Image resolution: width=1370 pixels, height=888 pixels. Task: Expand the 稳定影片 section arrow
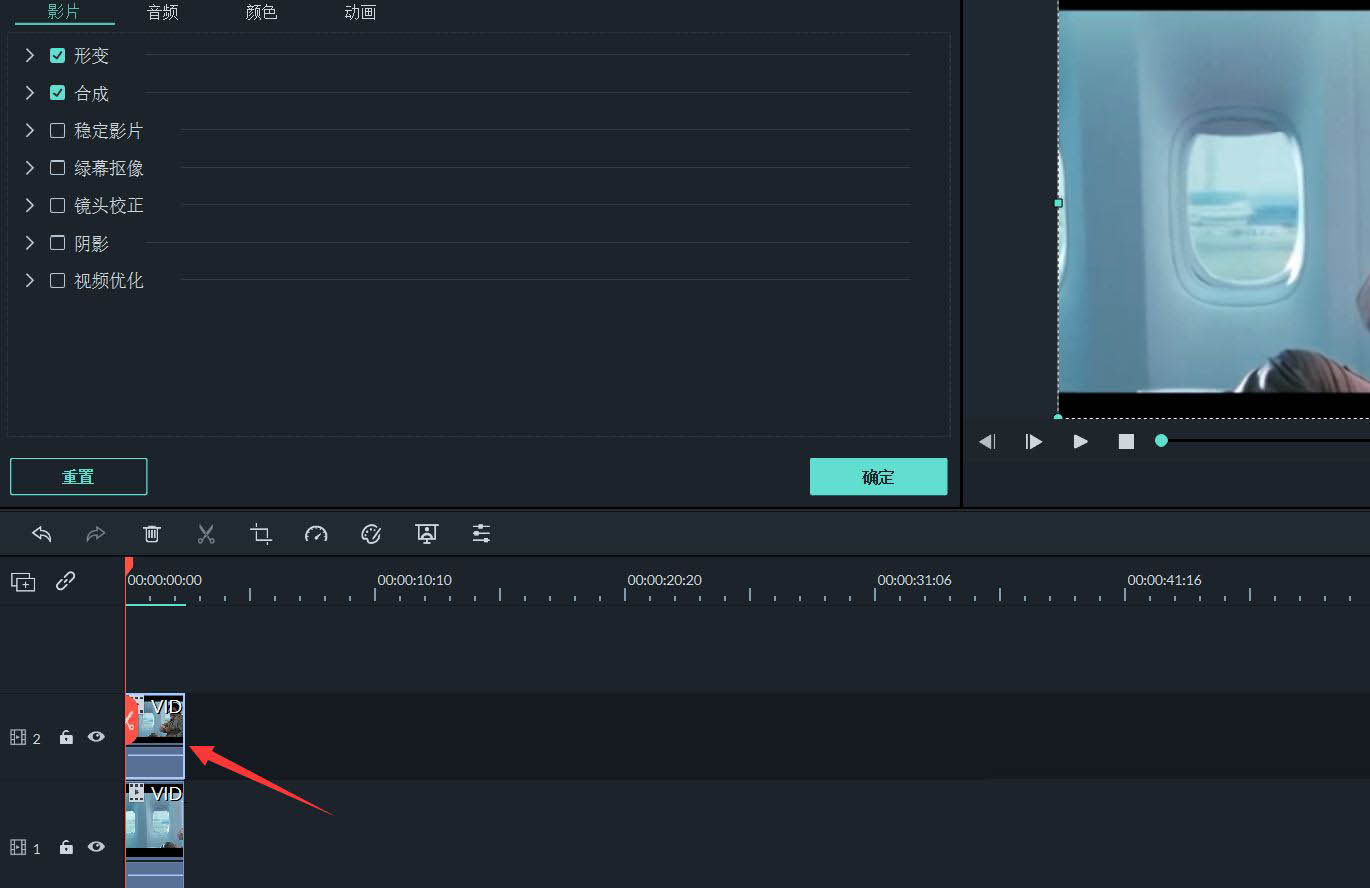click(30, 130)
